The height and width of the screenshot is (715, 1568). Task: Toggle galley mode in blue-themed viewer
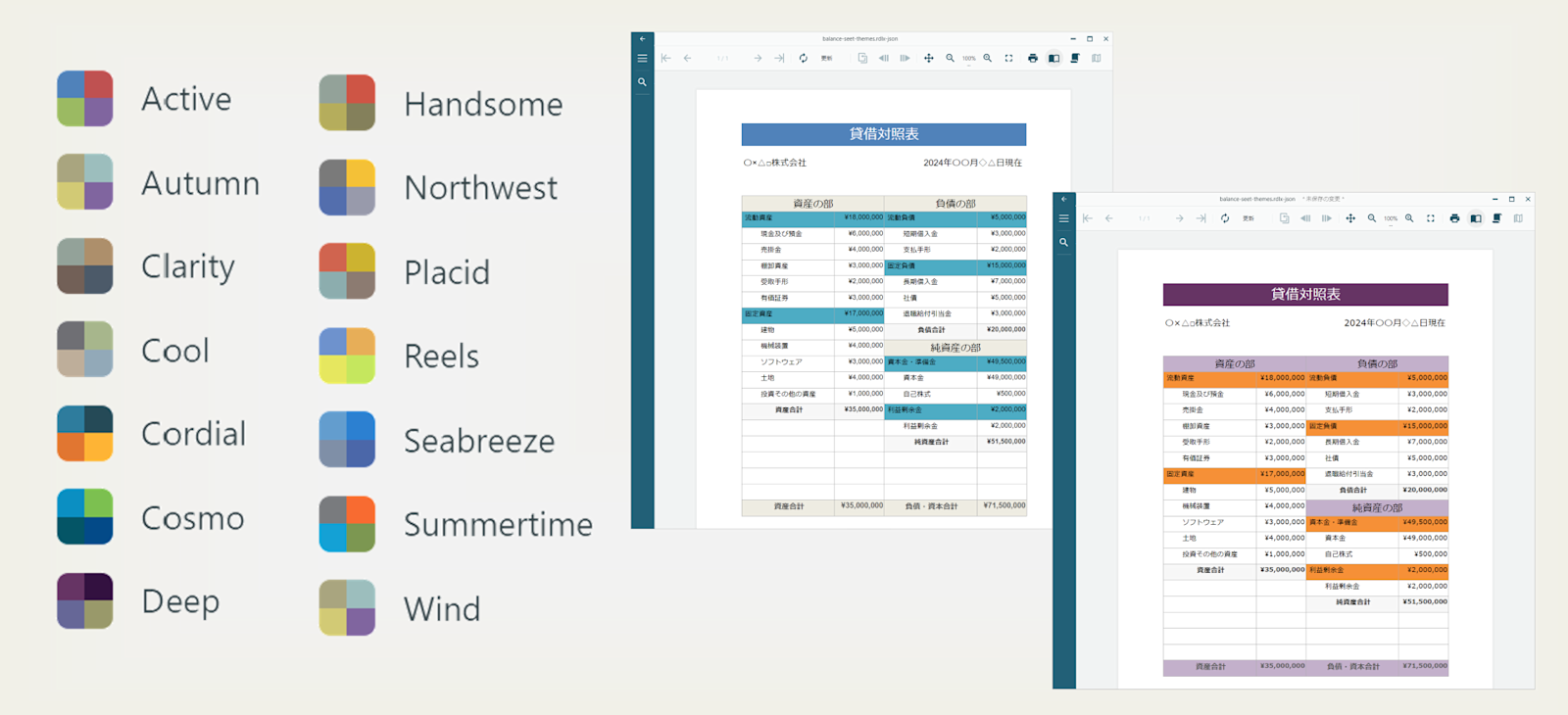pyautogui.click(x=1097, y=59)
